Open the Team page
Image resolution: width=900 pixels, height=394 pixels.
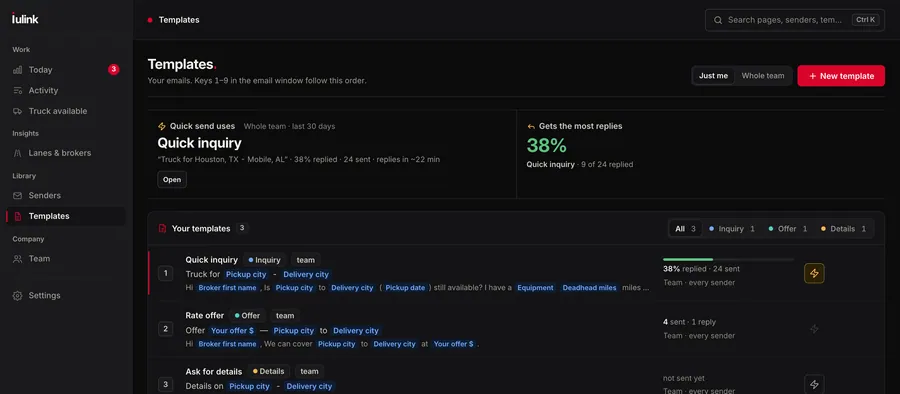66,258
